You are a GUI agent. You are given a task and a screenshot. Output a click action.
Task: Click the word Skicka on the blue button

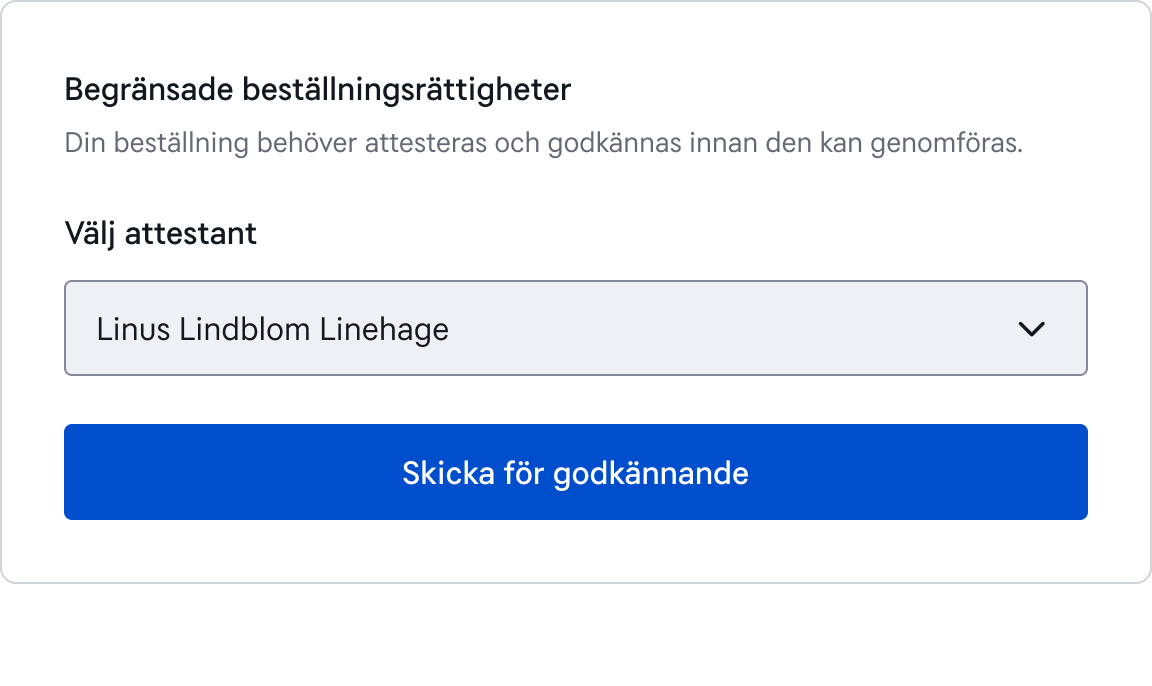click(448, 473)
